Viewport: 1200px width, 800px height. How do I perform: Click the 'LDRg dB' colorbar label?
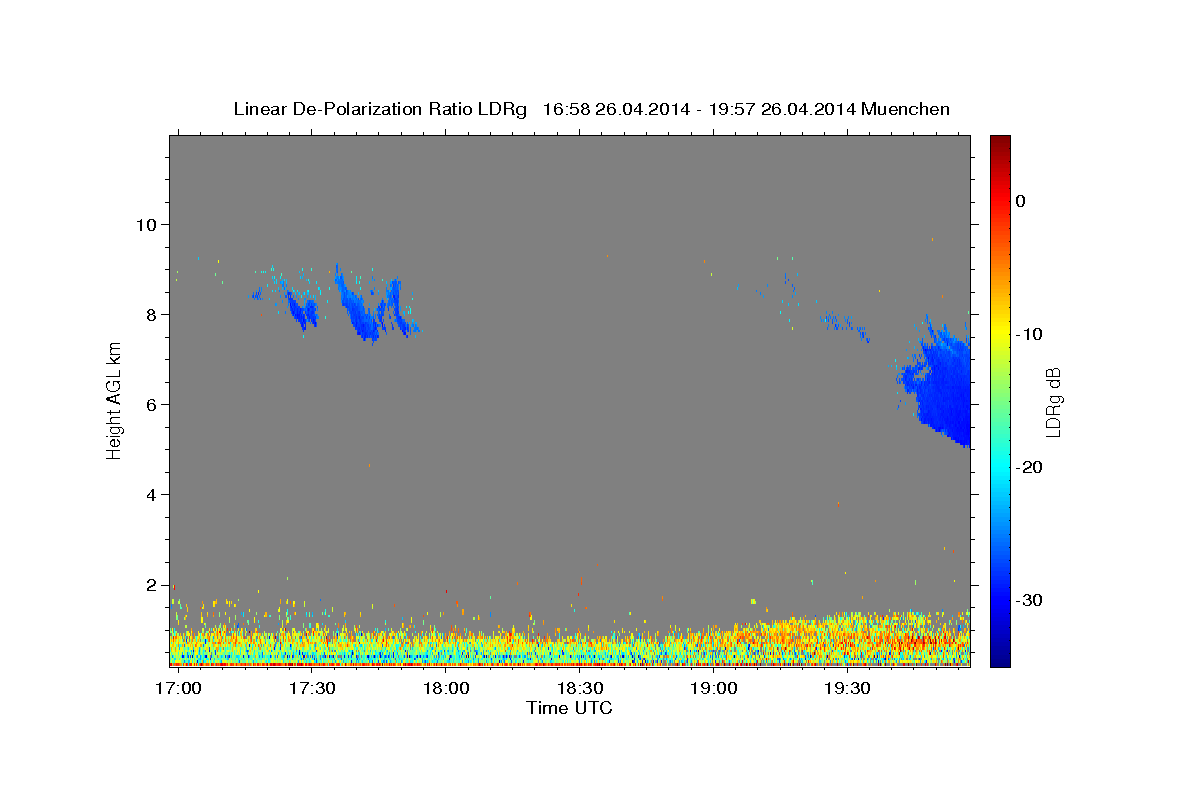tap(1053, 402)
